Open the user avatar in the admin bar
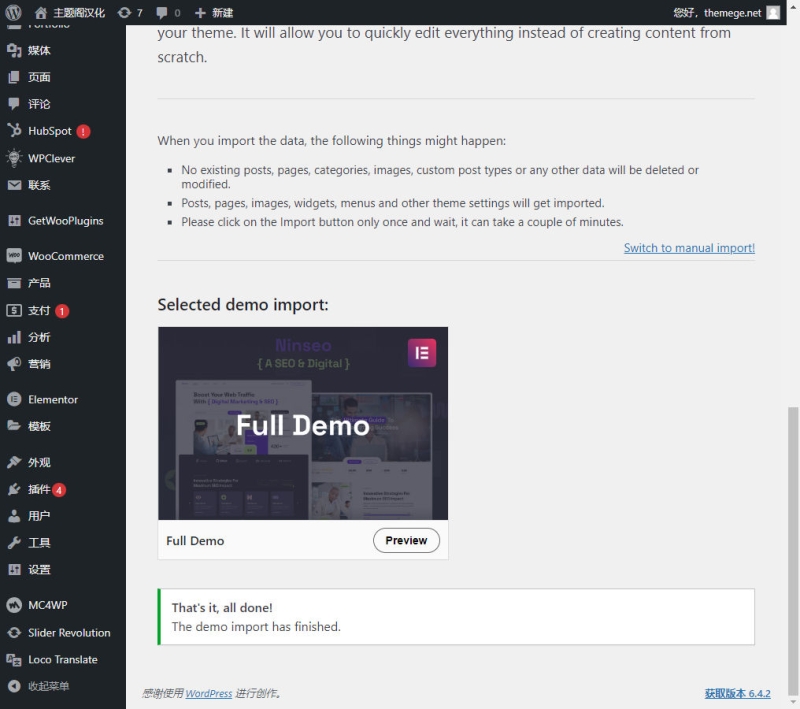Viewport: 800px width, 709px height. point(773,12)
